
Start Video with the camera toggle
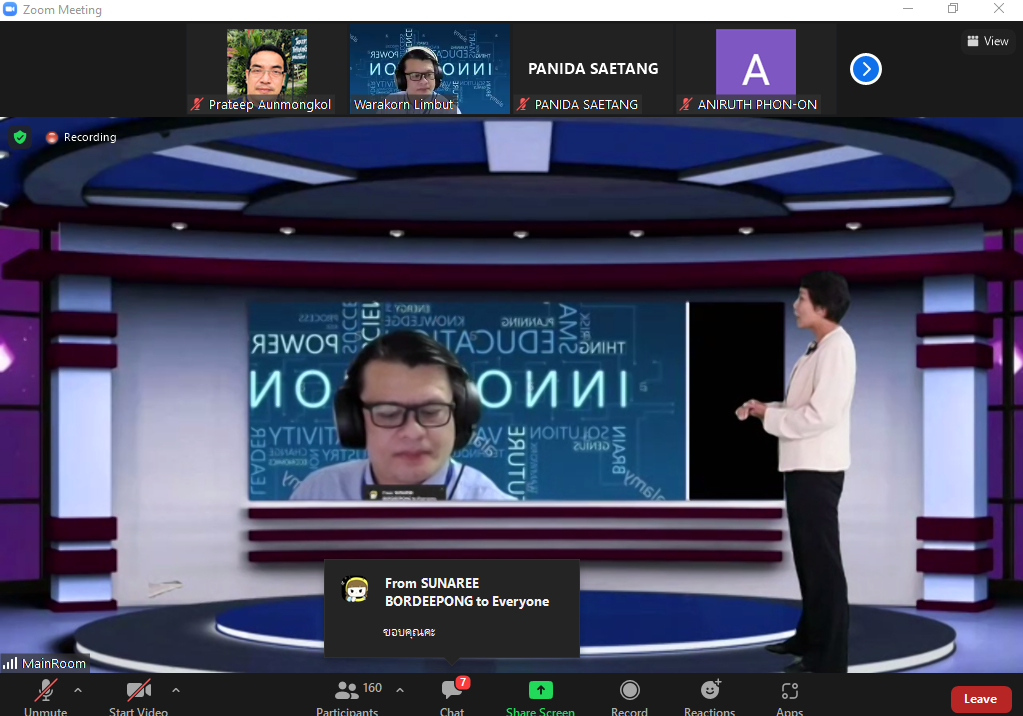(138, 691)
